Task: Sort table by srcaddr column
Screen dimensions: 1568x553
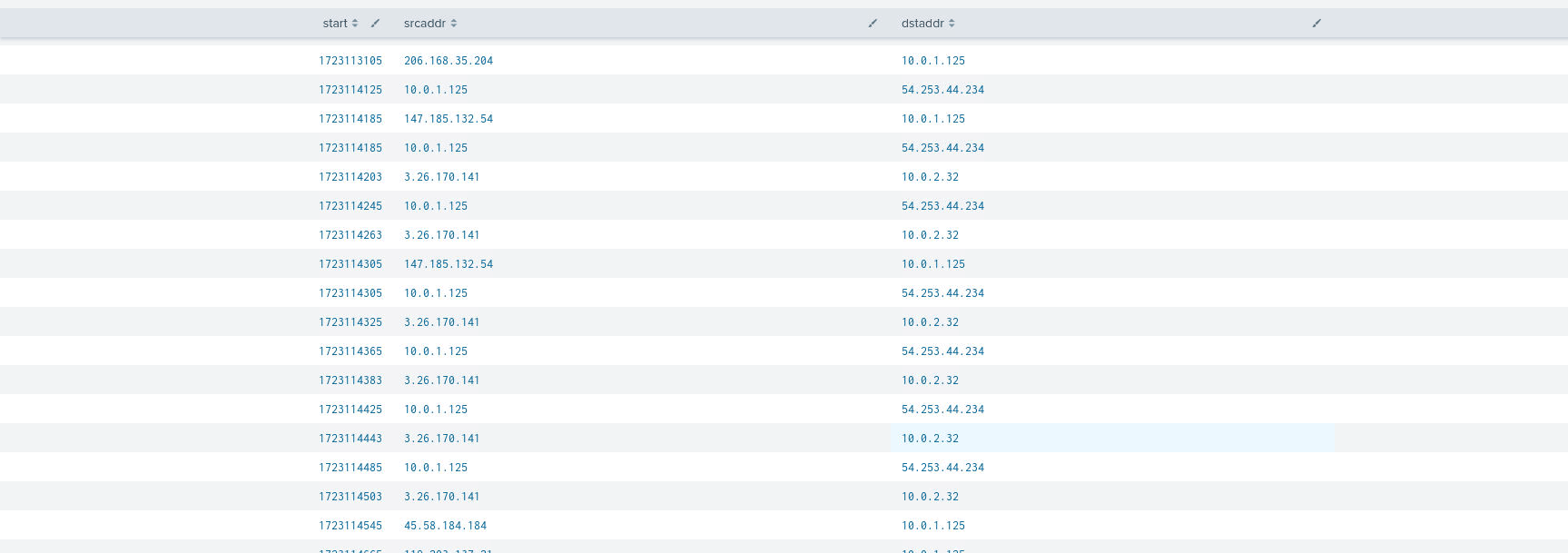Action: [x=430, y=24]
